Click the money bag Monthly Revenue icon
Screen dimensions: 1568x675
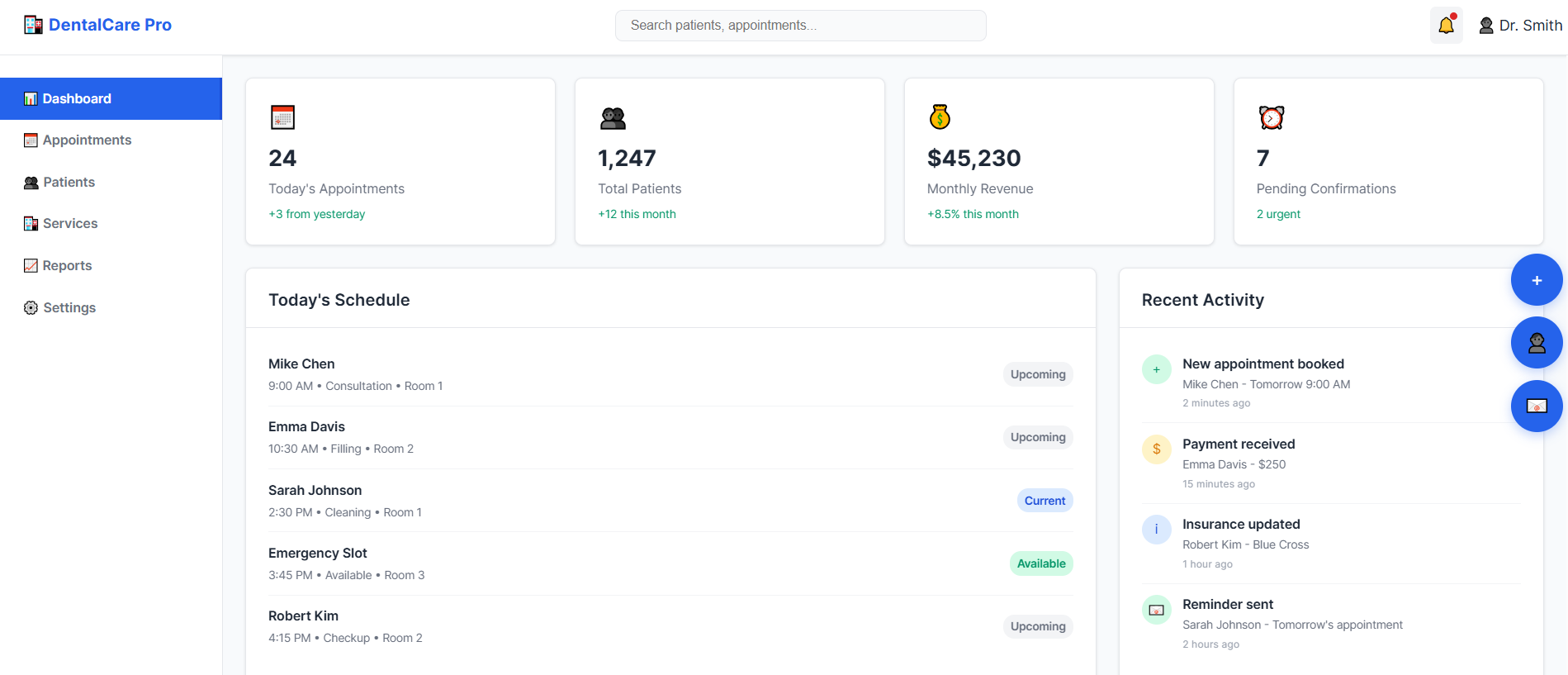click(940, 117)
